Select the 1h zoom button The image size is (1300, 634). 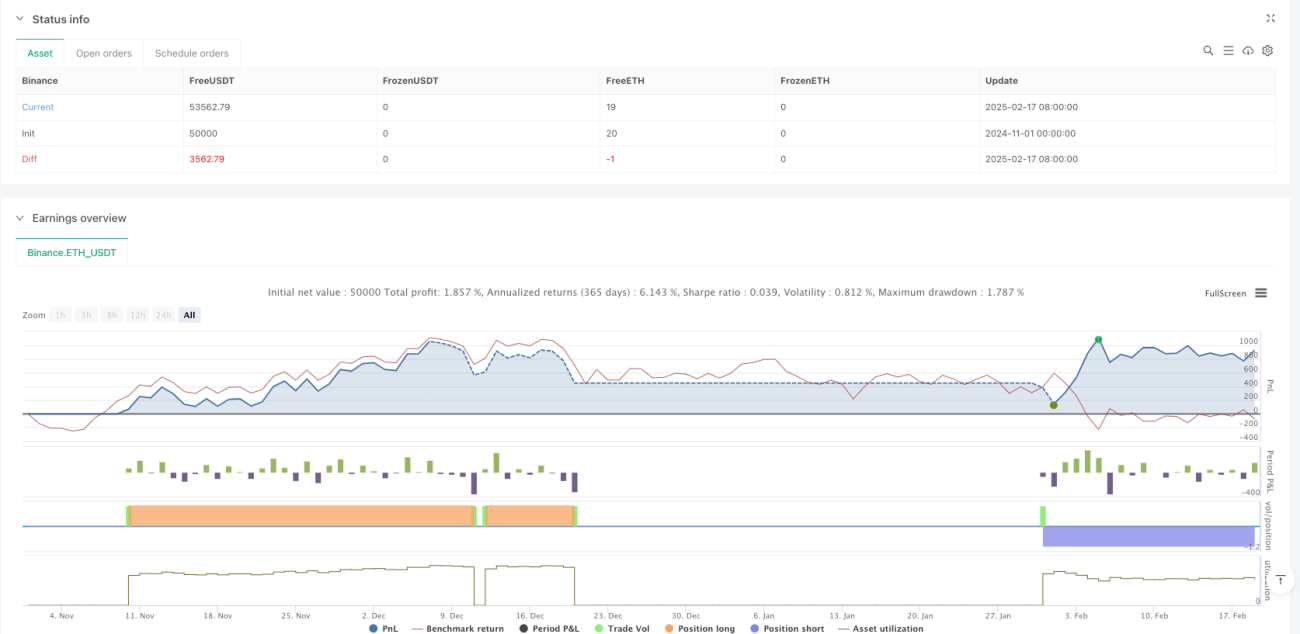pos(60,315)
